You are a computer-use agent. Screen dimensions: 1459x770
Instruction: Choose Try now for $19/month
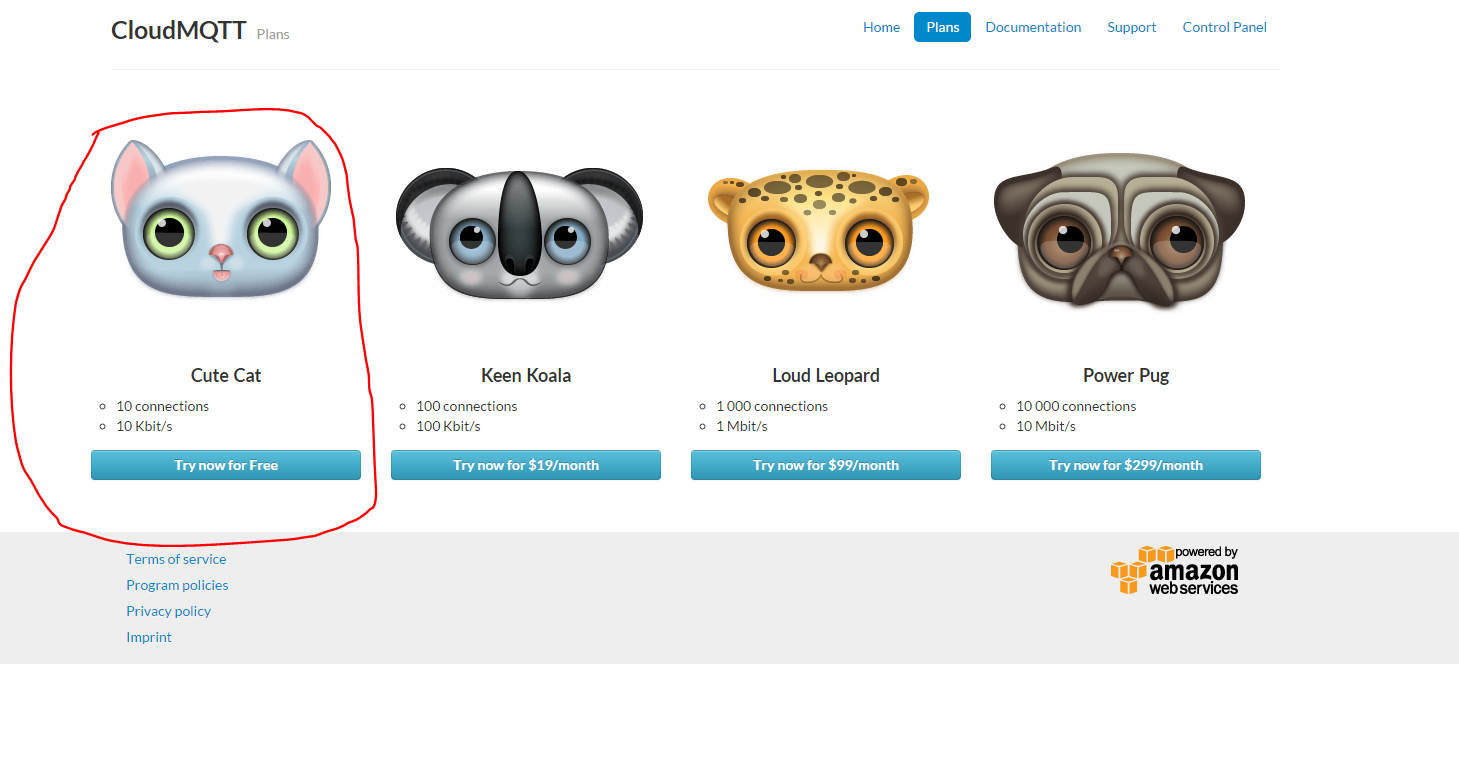point(526,465)
